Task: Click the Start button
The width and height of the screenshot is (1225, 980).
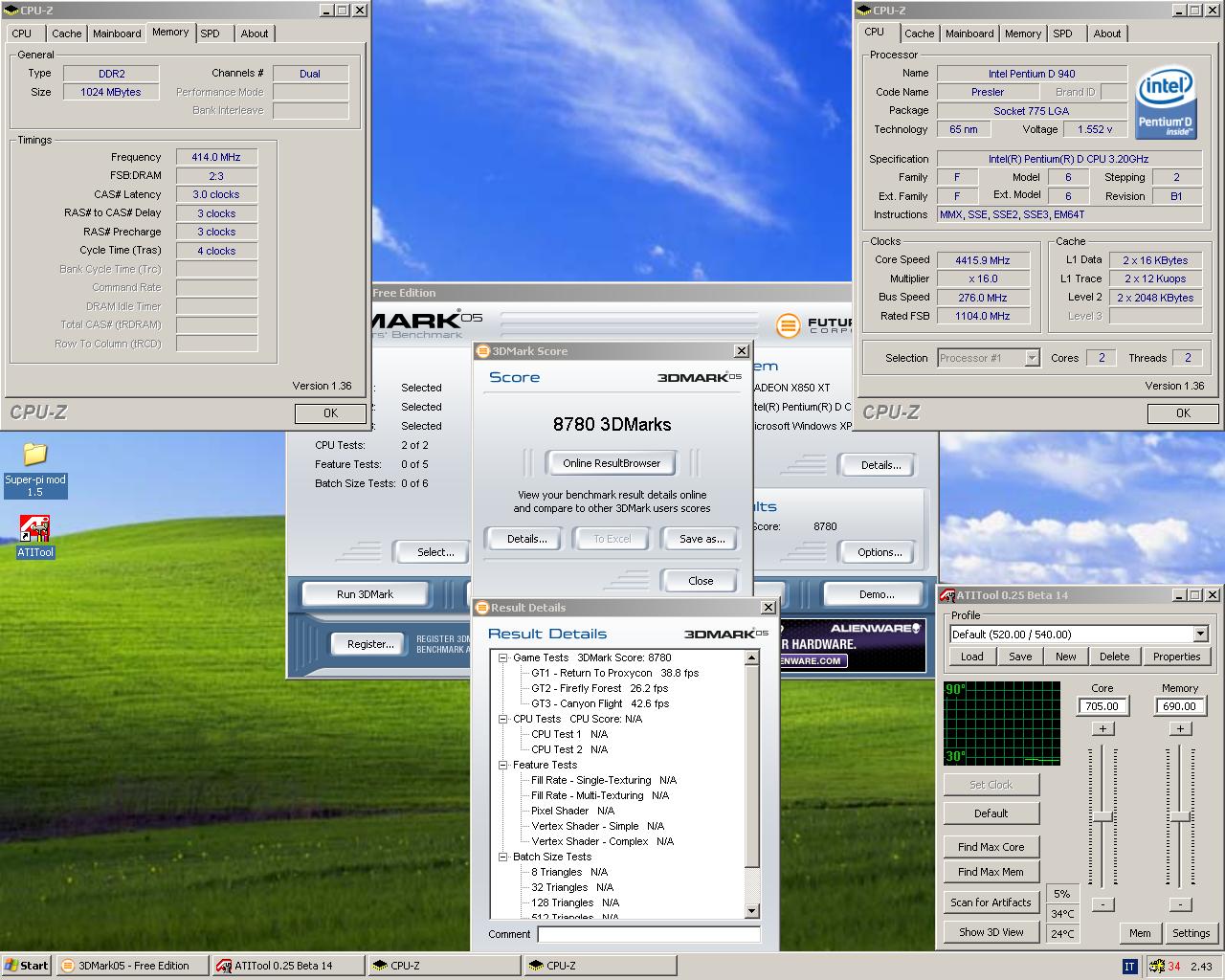Action: tap(27, 965)
